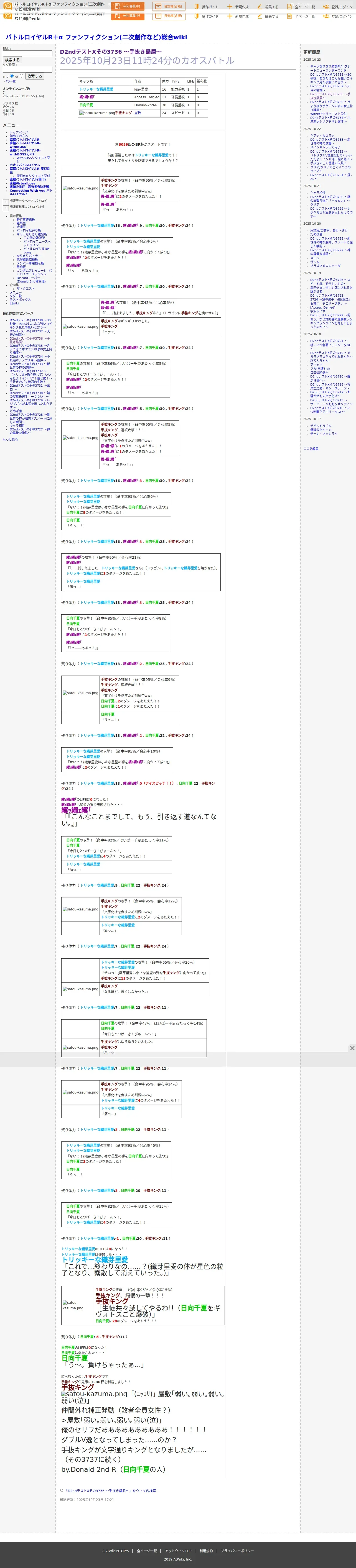The image size is (356, 1568).
Task: Focus the keyword 検索 text field
Action: 27,53
